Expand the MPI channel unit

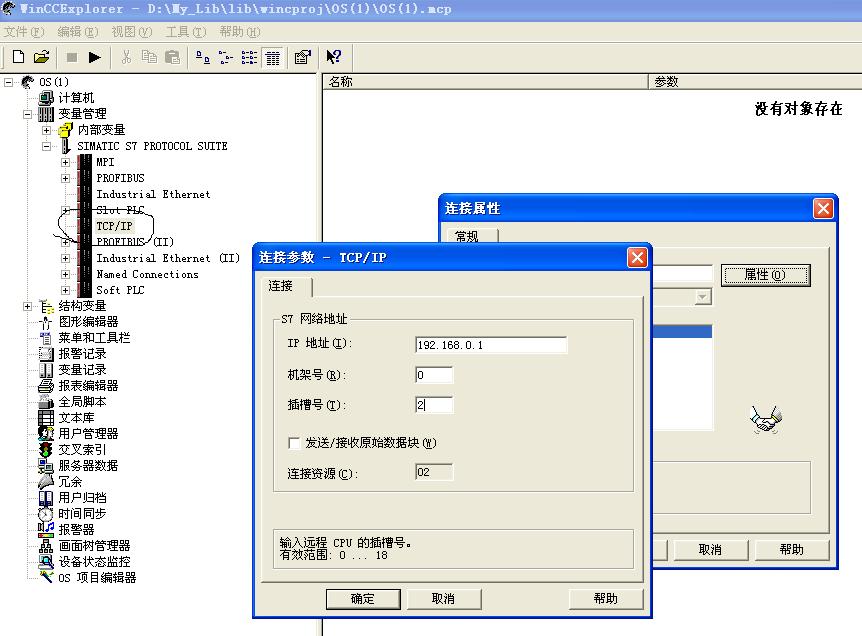tap(65, 162)
